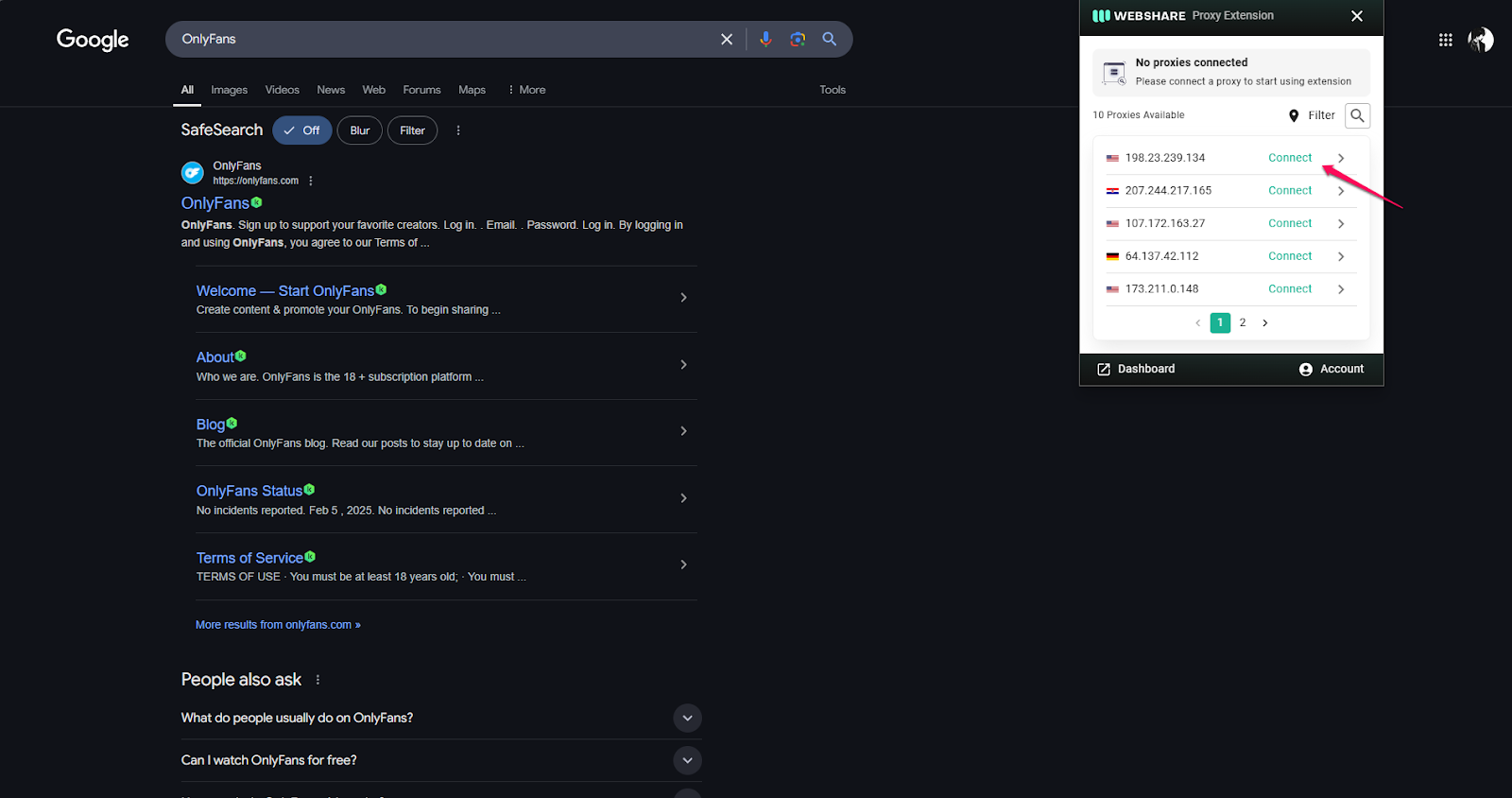The height and width of the screenshot is (798, 1512).
Task: Open the search Tools option
Action: pos(833,90)
